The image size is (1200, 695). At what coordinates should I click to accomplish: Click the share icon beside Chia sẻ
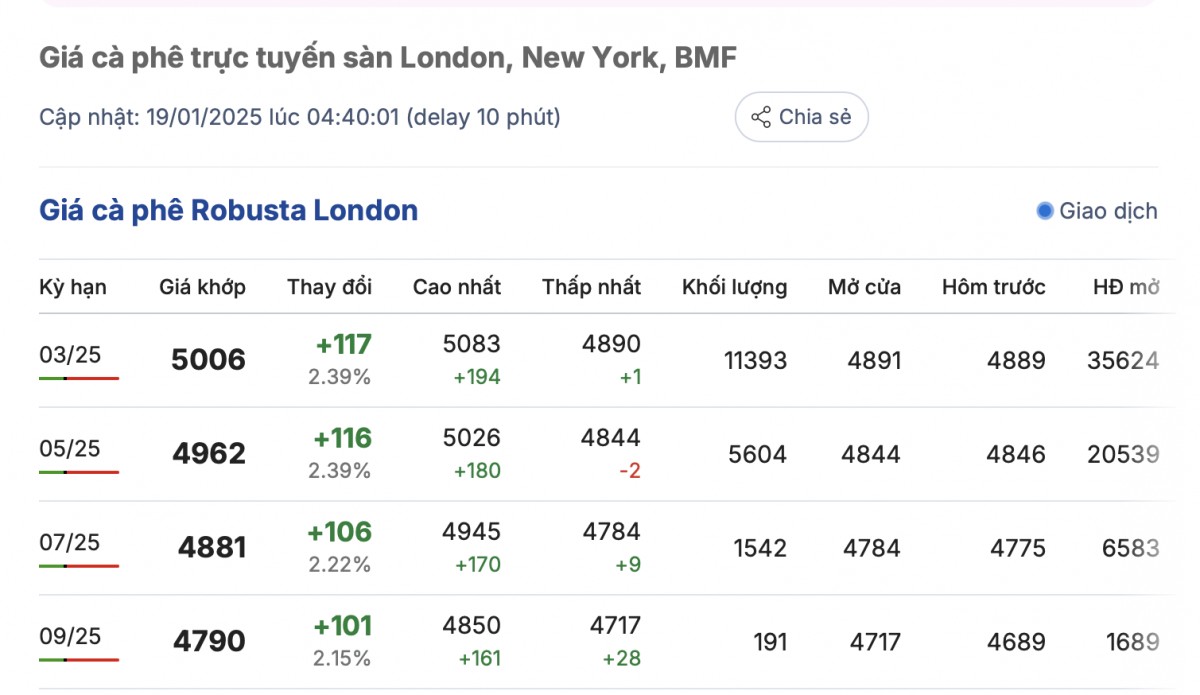tap(761, 117)
